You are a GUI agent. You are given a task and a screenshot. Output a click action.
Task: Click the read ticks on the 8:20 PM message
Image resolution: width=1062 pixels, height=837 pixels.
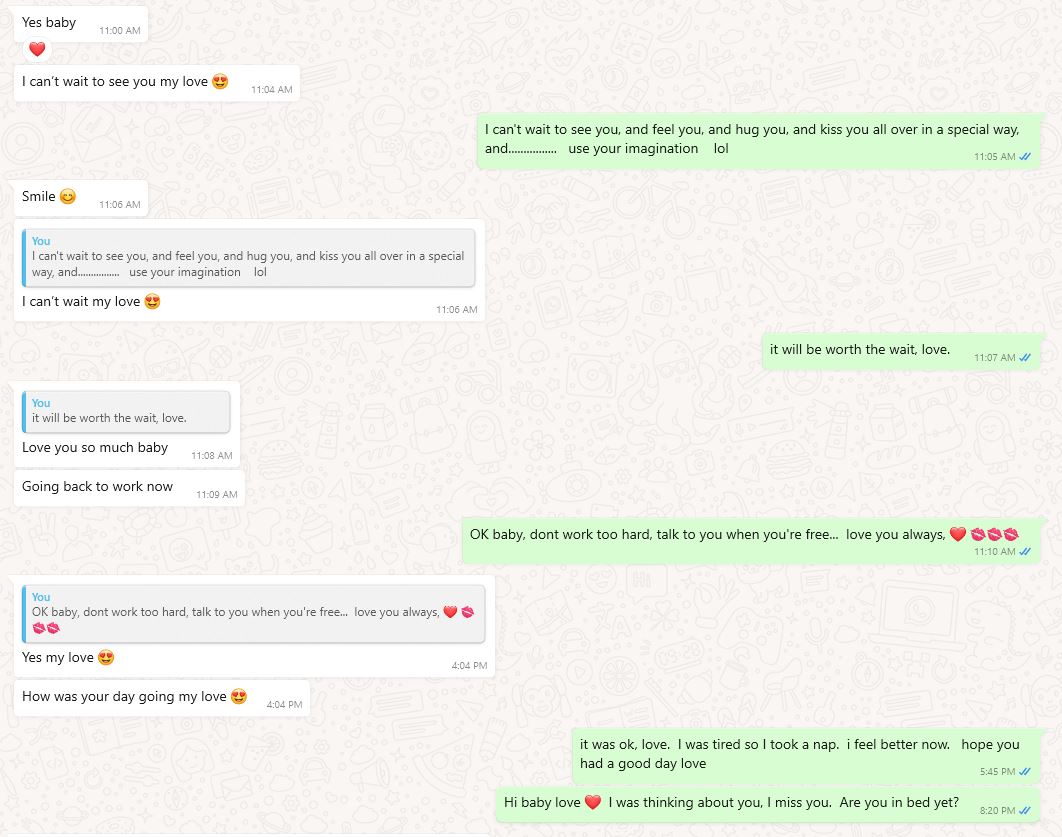pos(1025,810)
